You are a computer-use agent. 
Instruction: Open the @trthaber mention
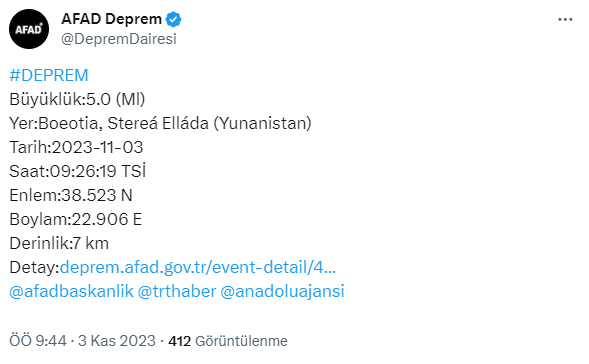[177, 292]
